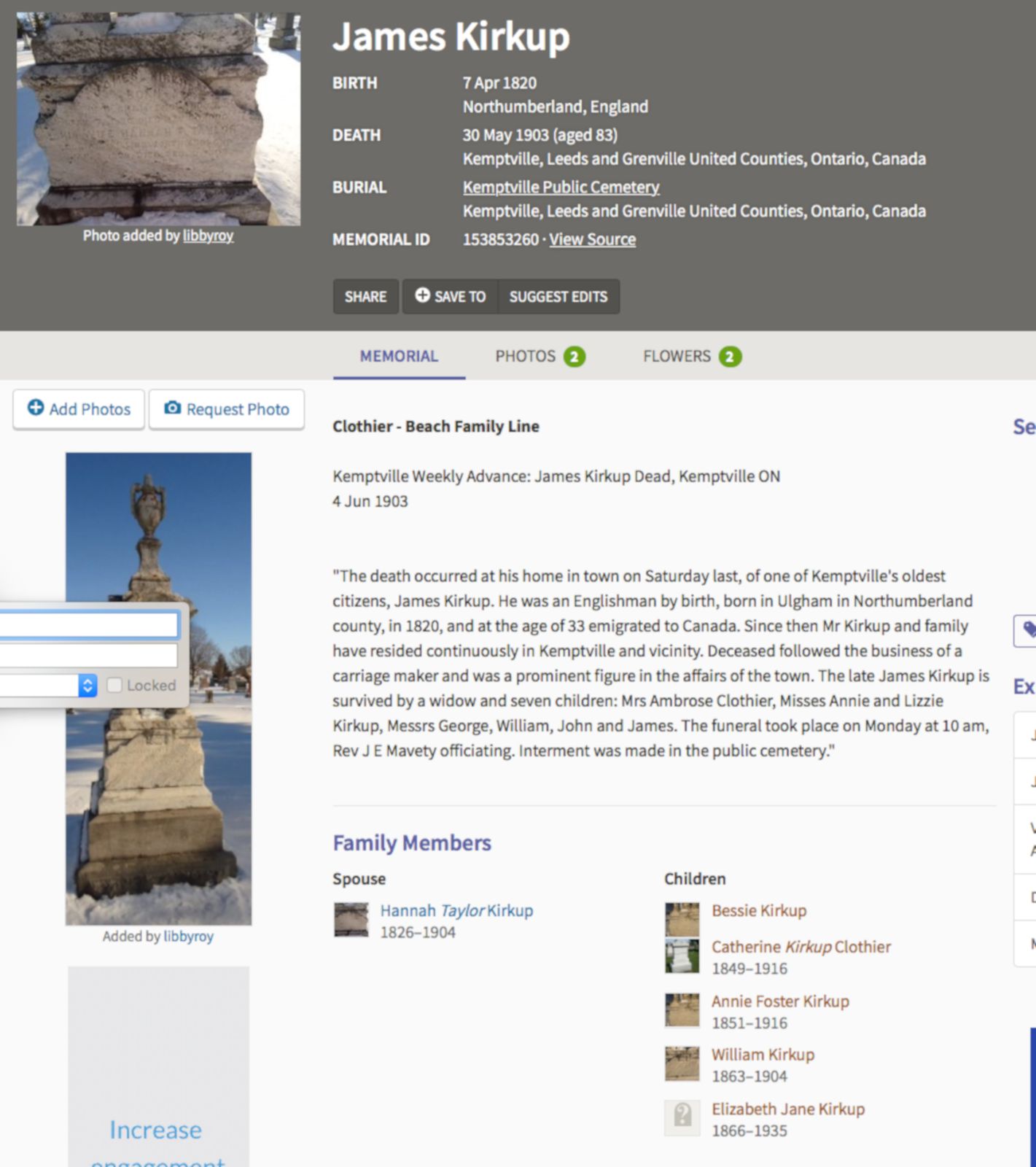The width and height of the screenshot is (1036, 1167).
Task: Click the plus icon on Save To
Action: [x=422, y=295]
